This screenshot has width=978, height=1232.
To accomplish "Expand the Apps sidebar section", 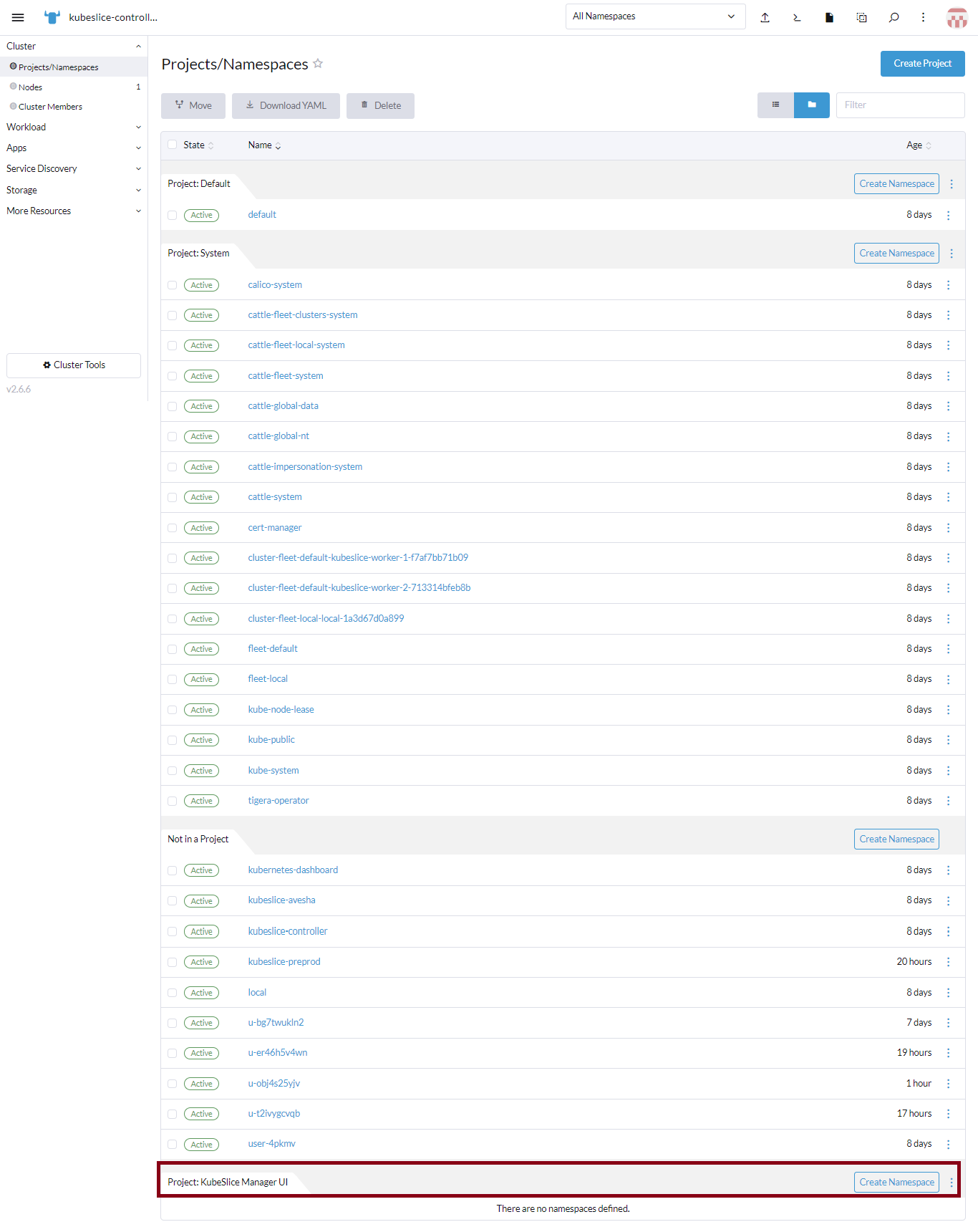I will tap(138, 148).
